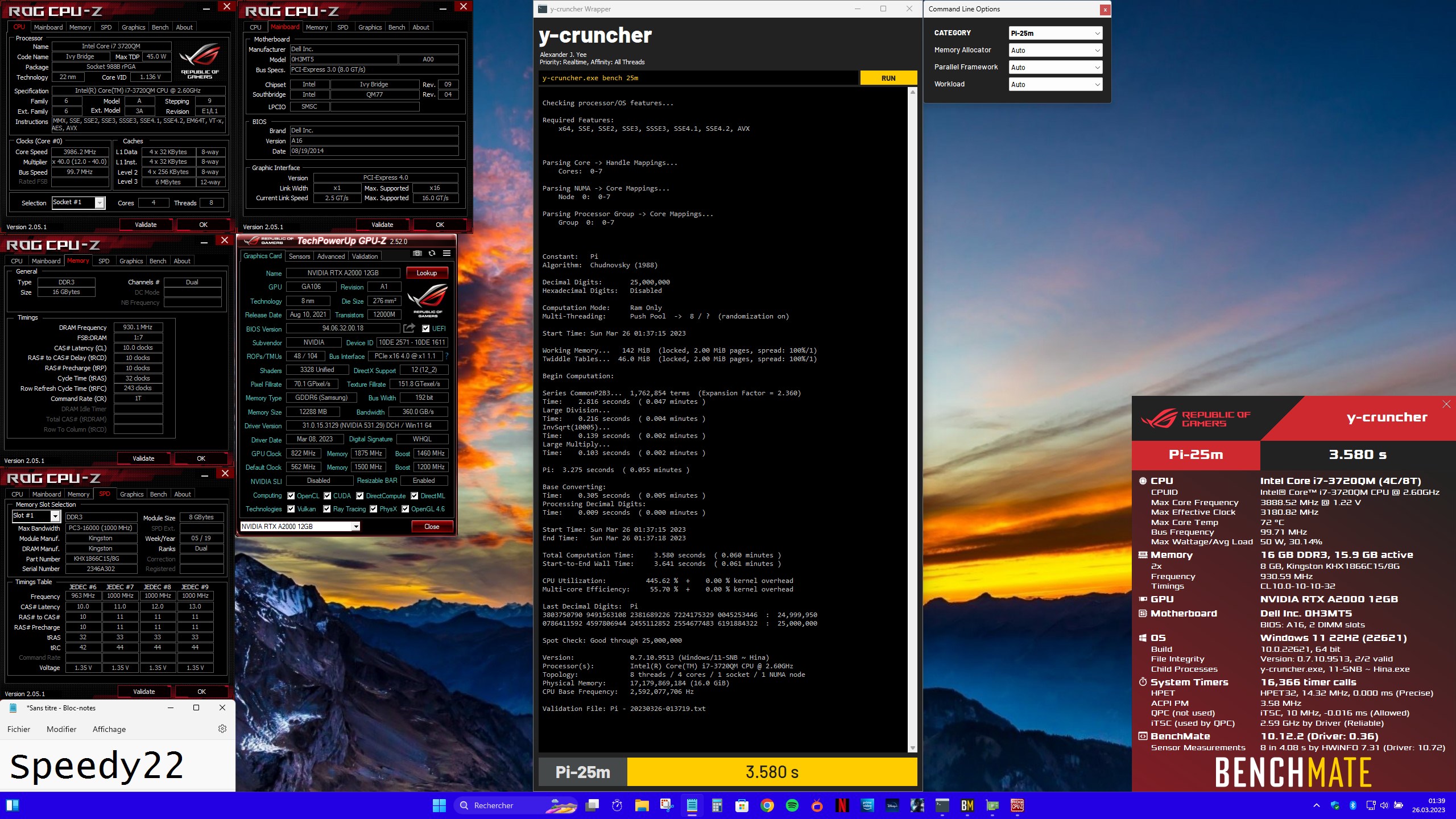Toggle the PhysX checkbox

374,509
